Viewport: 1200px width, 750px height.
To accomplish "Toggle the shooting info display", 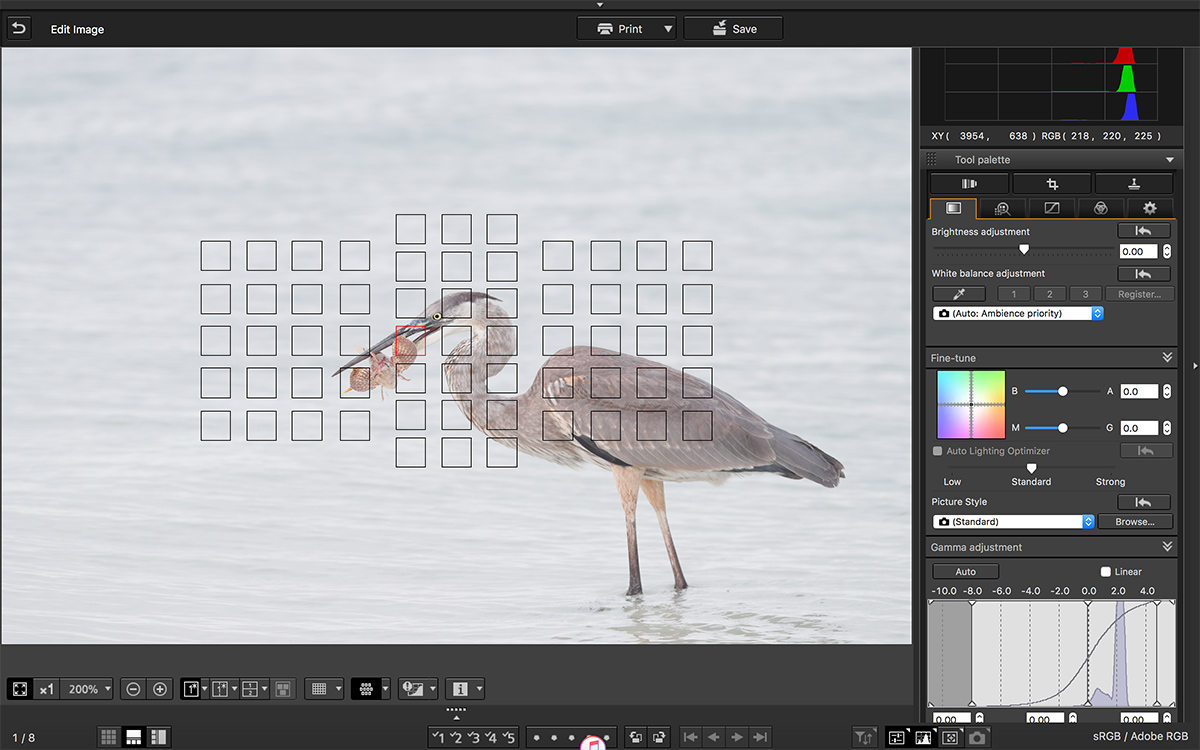I will point(460,689).
